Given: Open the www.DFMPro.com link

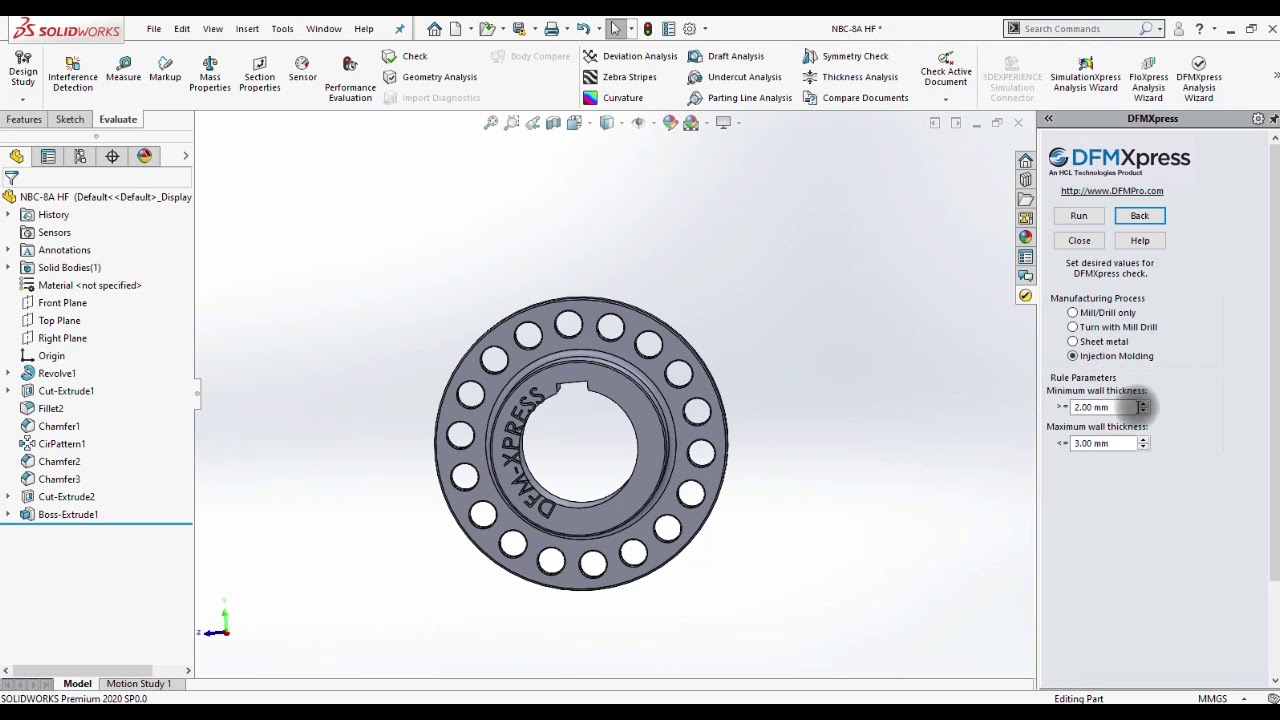Looking at the screenshot, I should (1112, 191).
